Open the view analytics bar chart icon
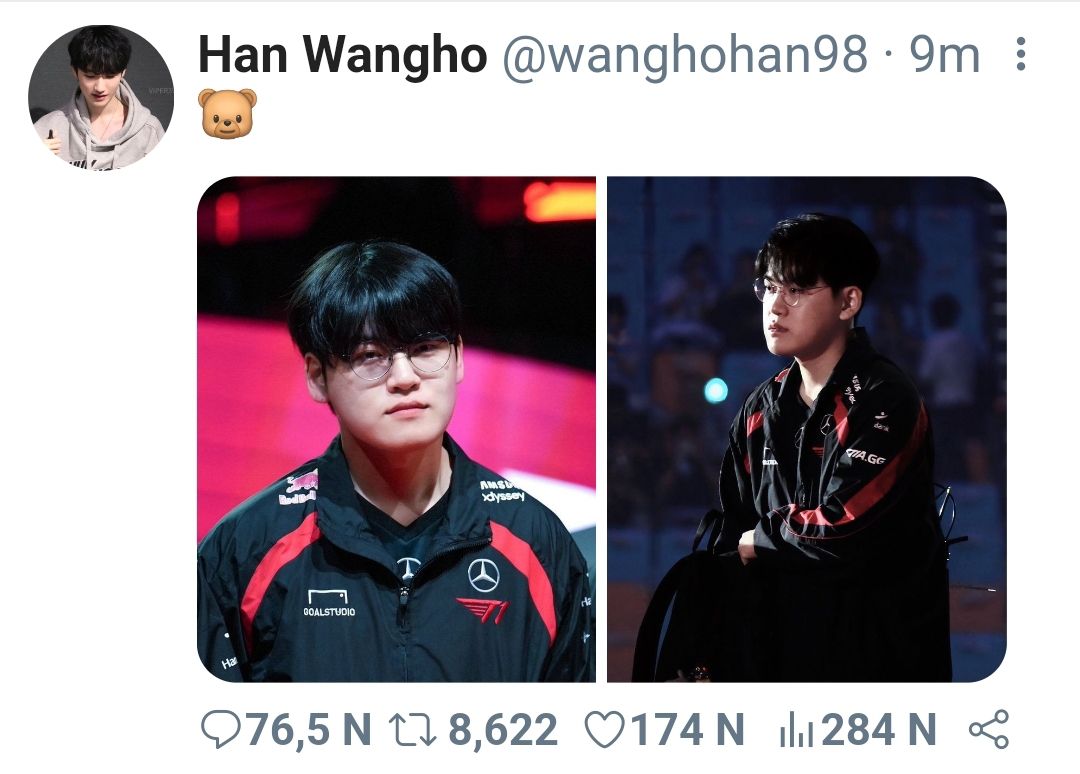 (x=796, y=731)
